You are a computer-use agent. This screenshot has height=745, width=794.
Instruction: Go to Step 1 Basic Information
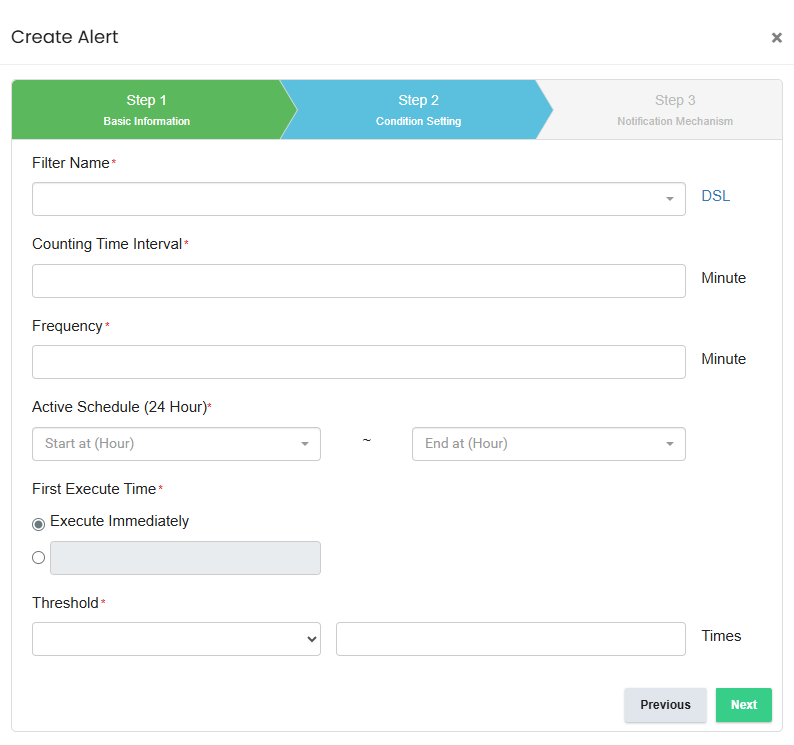[x=146, y=109]
